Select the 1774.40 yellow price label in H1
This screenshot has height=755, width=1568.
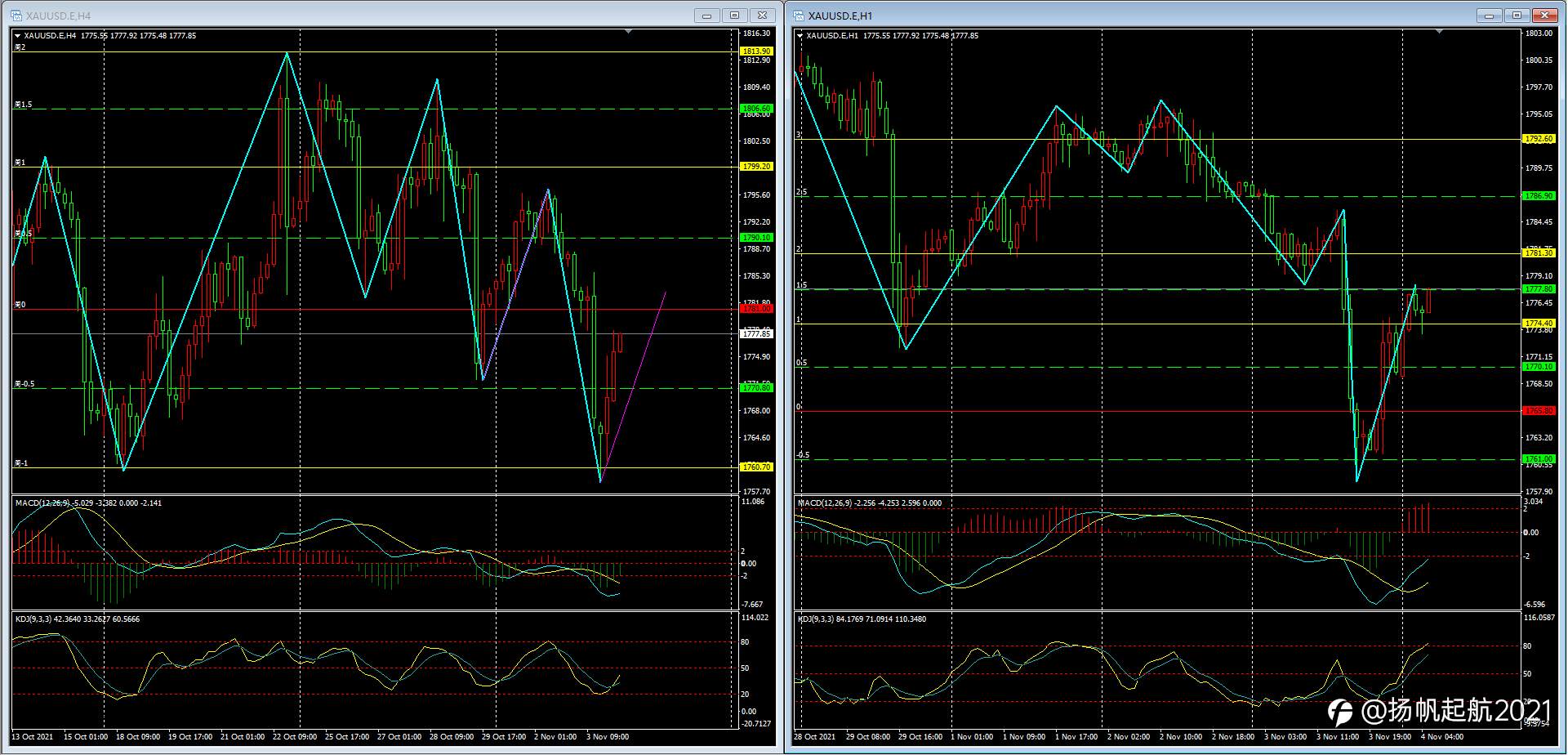(1539, 324)
